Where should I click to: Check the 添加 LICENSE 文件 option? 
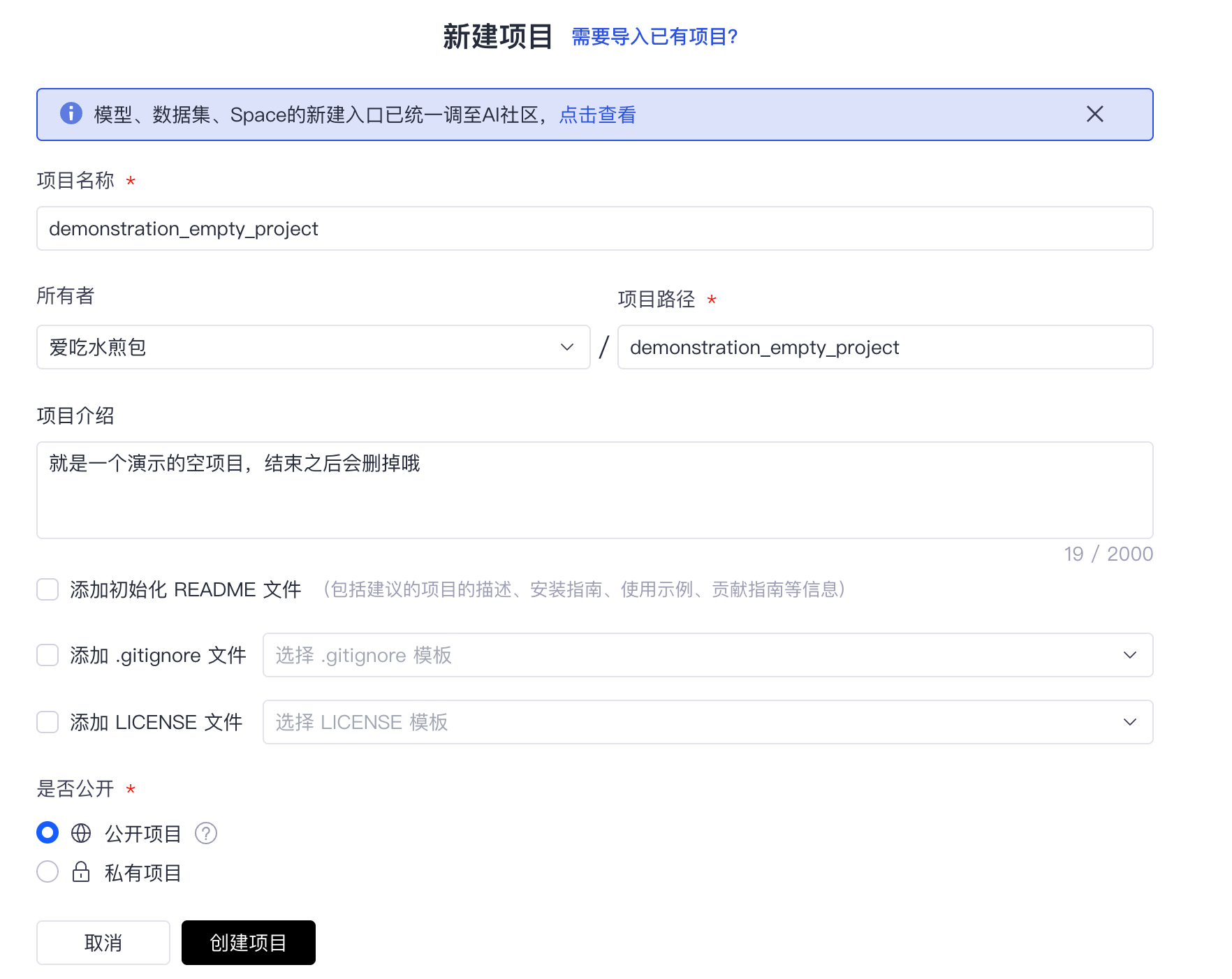click(47, 722)
